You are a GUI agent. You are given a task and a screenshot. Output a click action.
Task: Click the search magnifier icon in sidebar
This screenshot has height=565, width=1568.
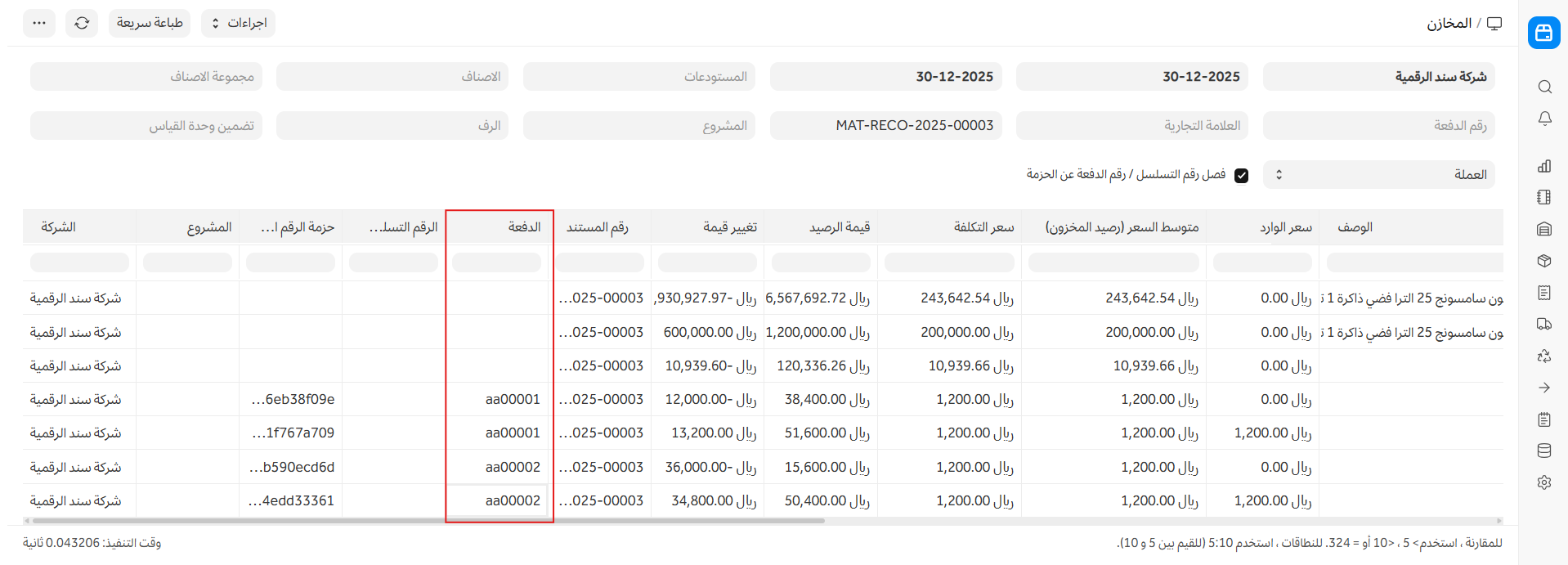(x=1543, y=87)
